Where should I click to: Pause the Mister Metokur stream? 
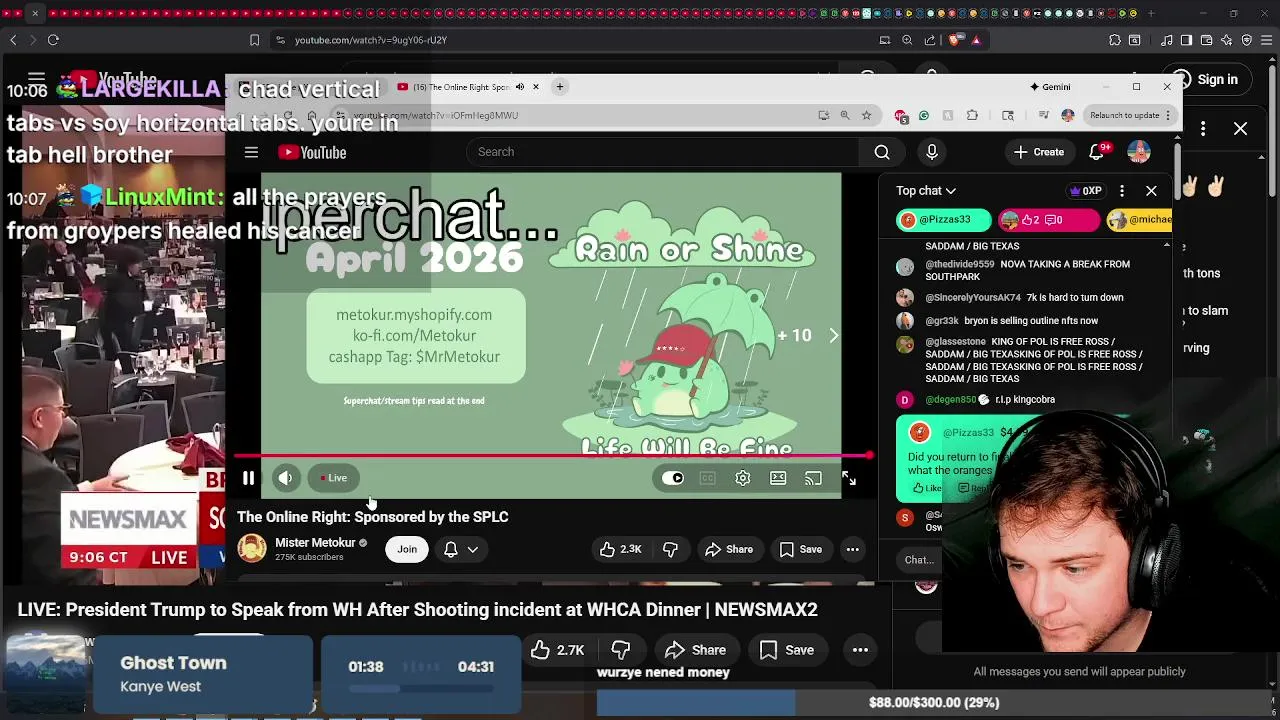(248, 478)
